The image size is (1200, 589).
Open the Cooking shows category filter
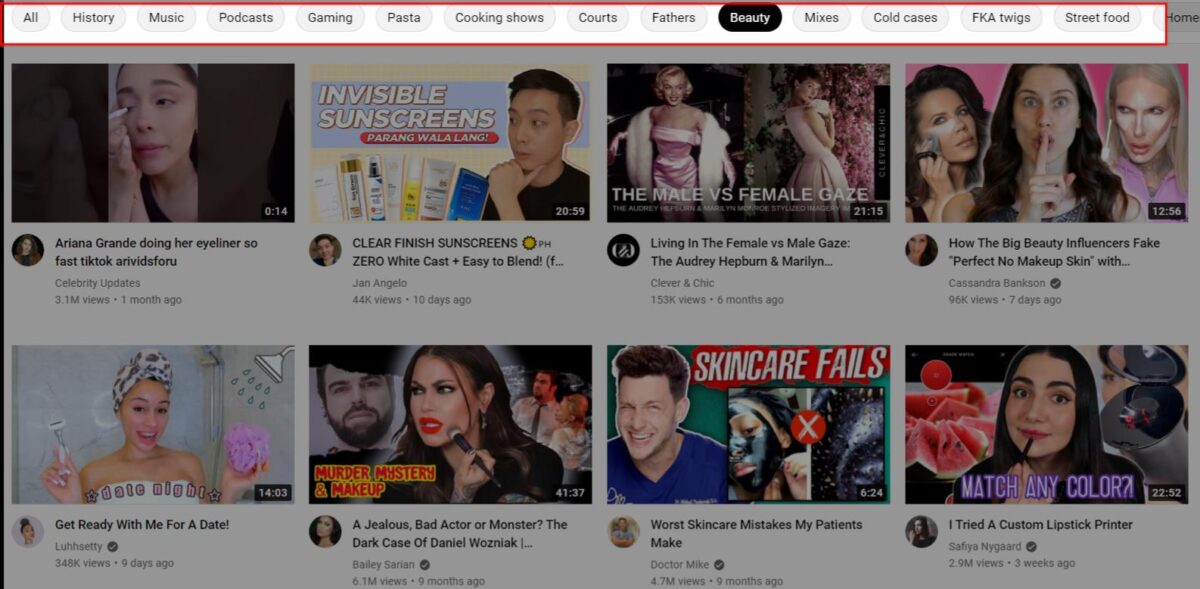click(499, 17)
